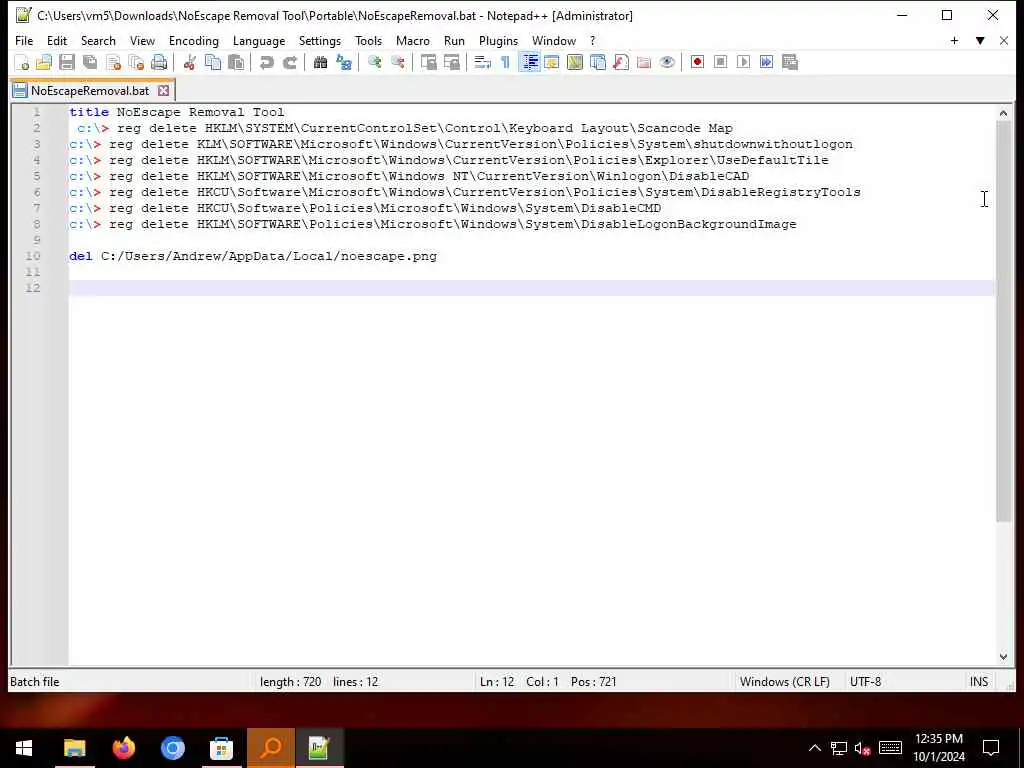Image resolution: width=1024 pixels, height=768 pixels.
Task: Play back recorded macro icon
Action: pos(743,62)
